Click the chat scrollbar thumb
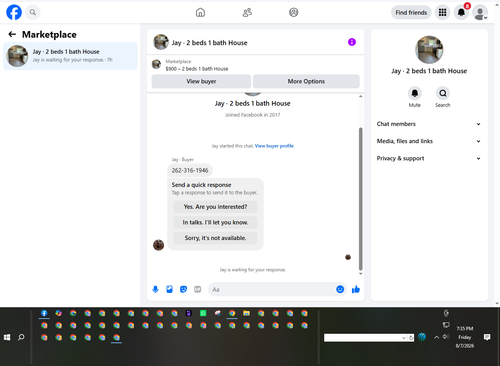Image resolution: width=500 pixels, height=366 pixels. pyautogui.click(x=360, y=199)
